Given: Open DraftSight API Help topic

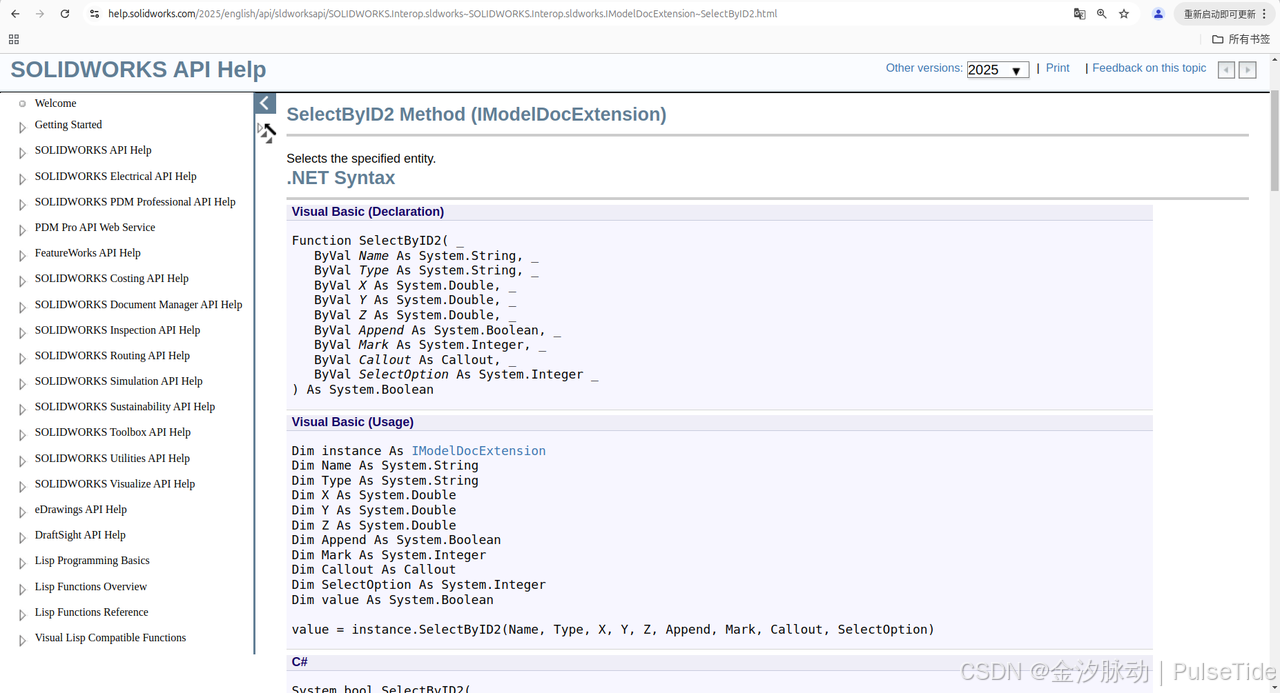Looking at the screenshot, I should 80,535.
